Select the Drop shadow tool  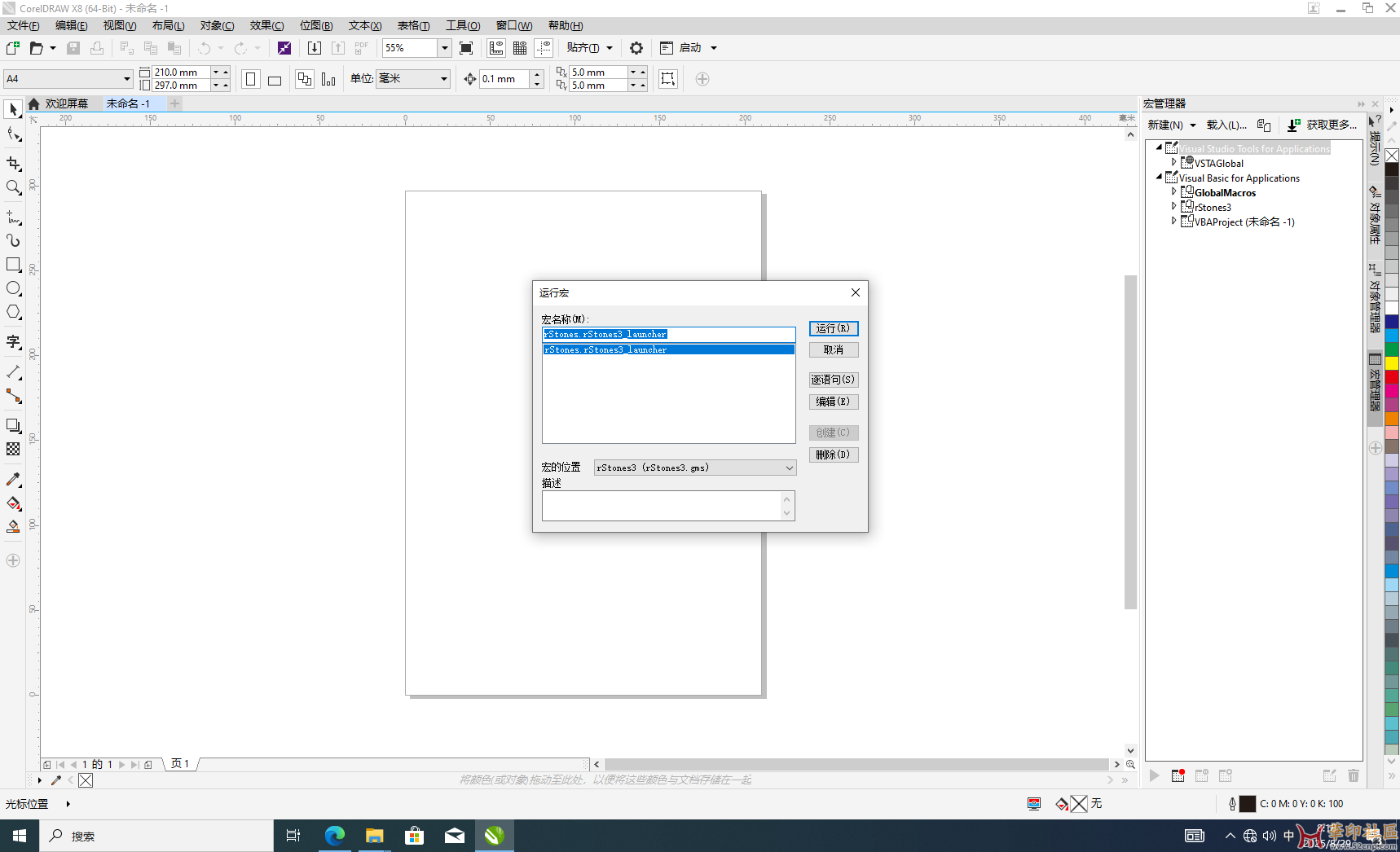[13, 425]
